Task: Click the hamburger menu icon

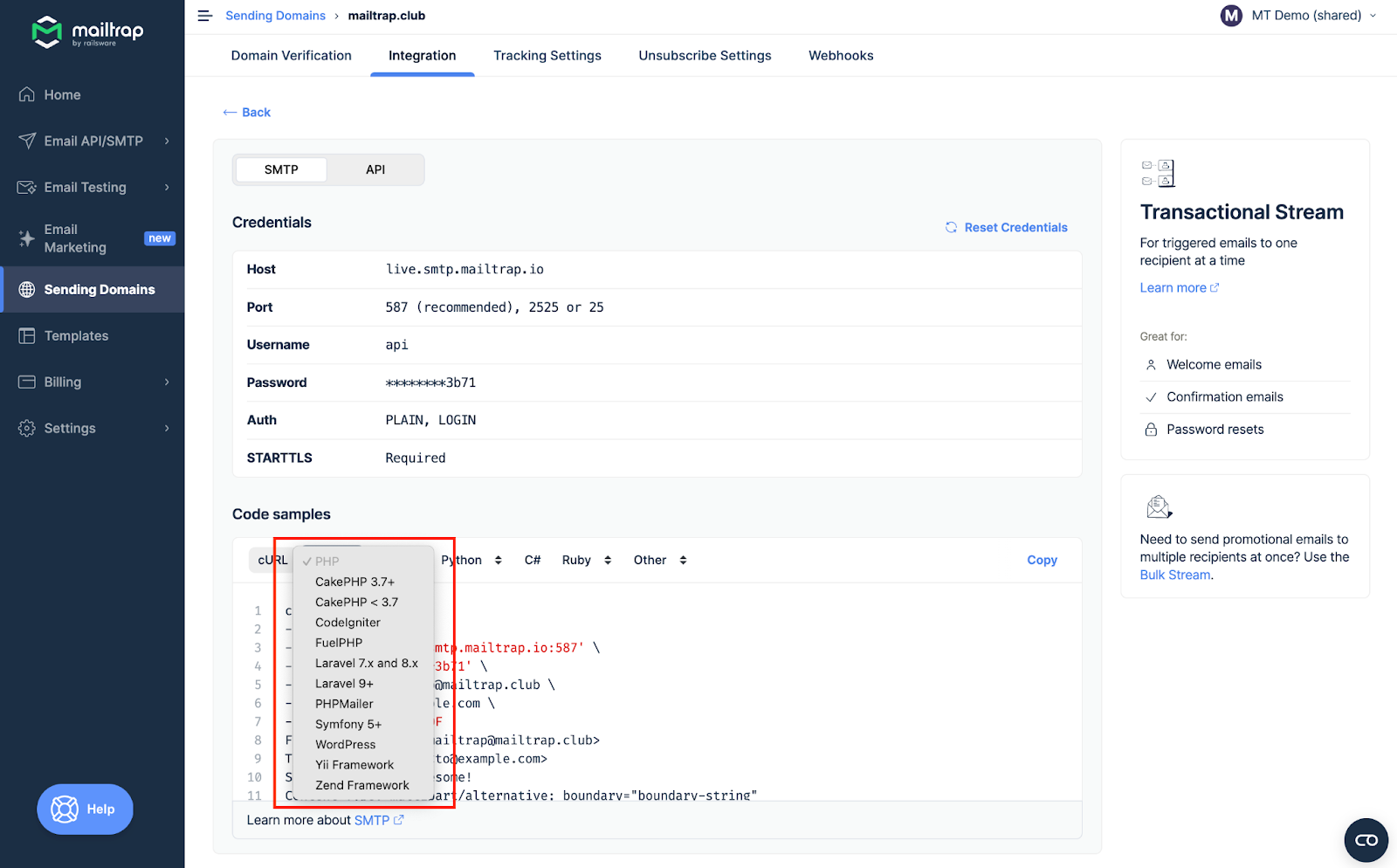Action: pos(205,16)
